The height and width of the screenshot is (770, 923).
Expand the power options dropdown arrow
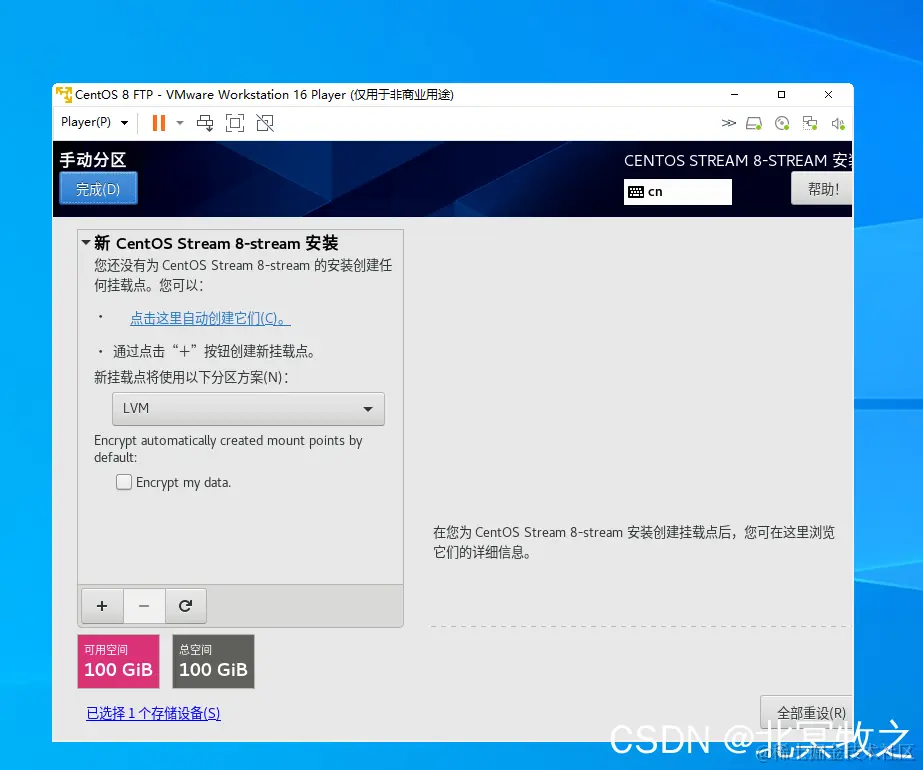(180, 123)
